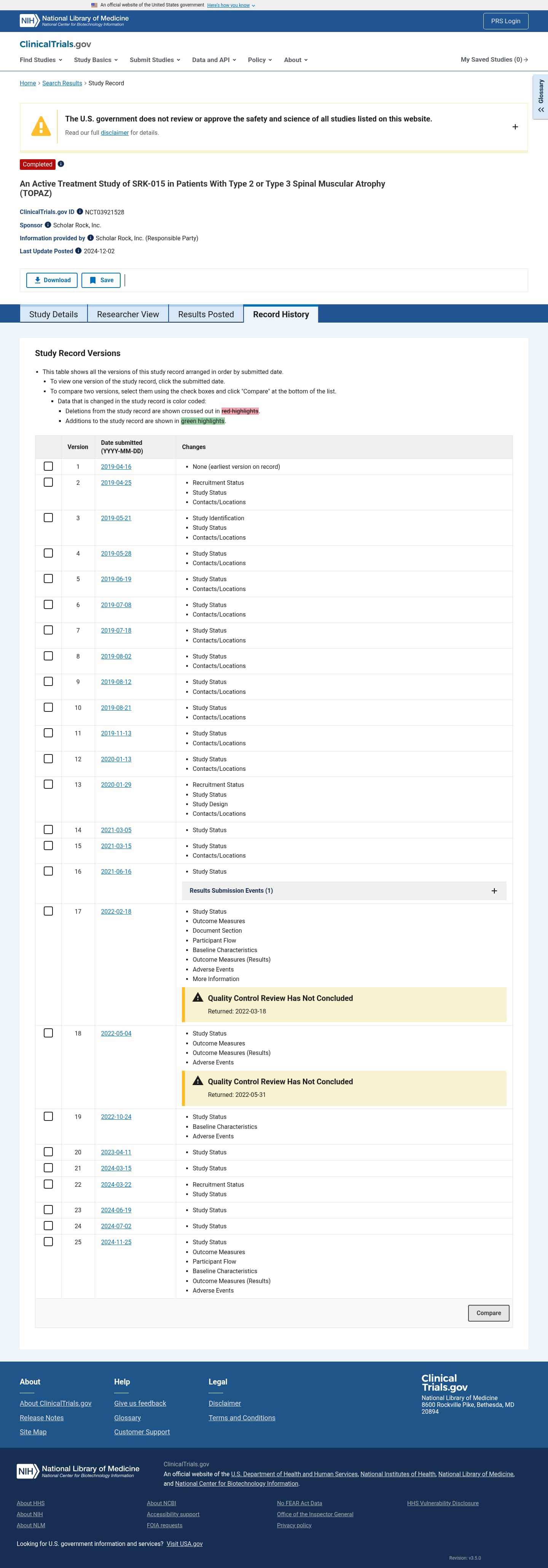Switch to the Researcher View tab
548x1568 pixels.
(128, 314)
